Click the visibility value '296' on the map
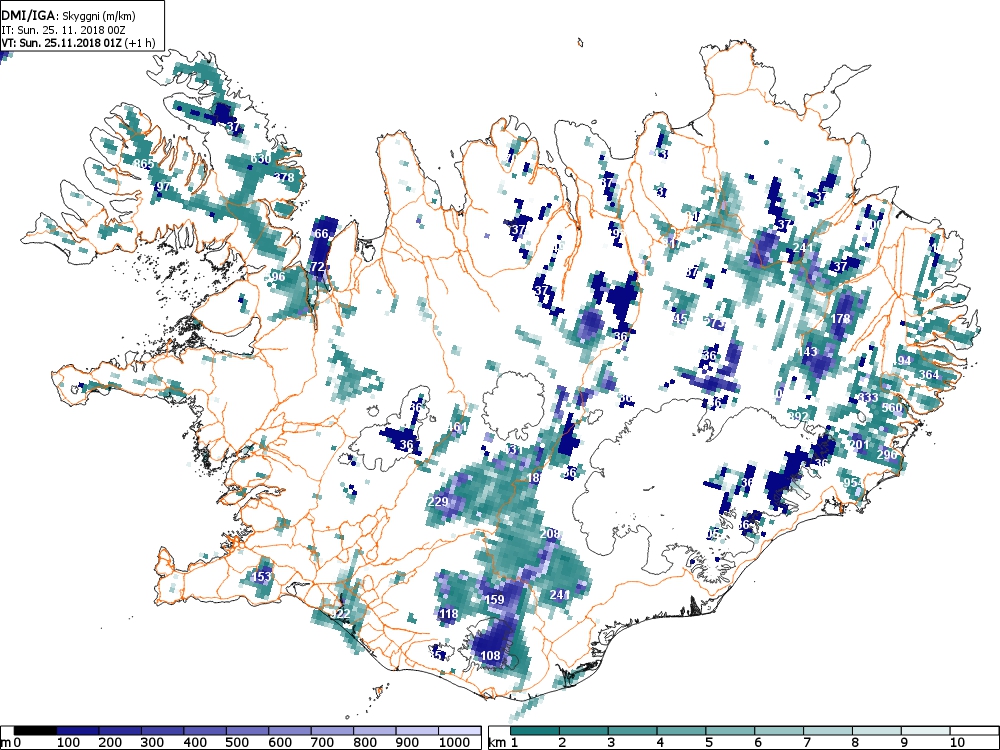The height and width of the screenshot is (750, 1000). [886, 455]
